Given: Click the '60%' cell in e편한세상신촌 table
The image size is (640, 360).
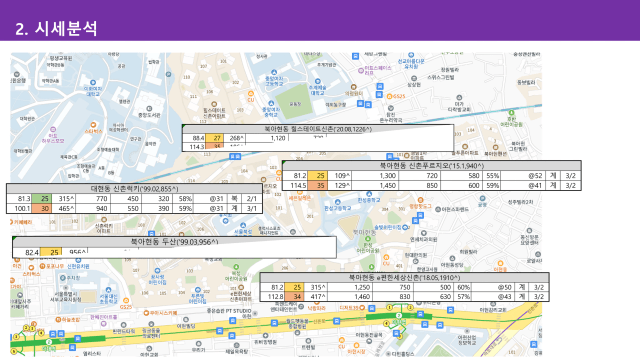Looking at the screenshot, I should [462, 287].
